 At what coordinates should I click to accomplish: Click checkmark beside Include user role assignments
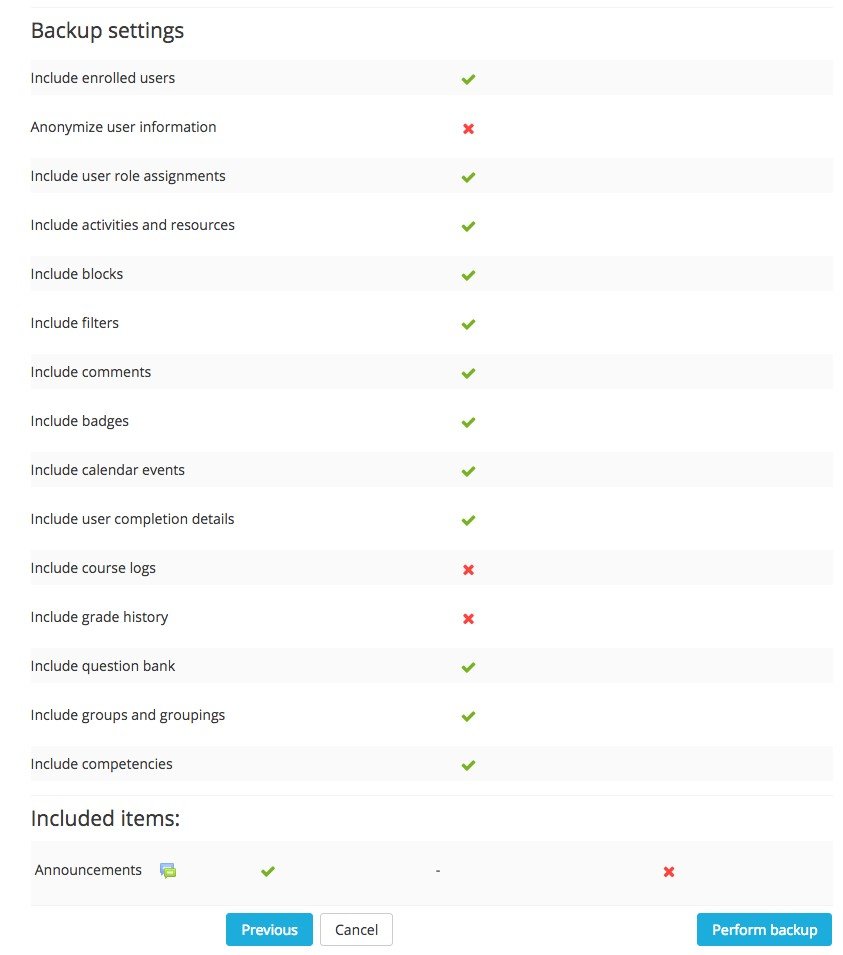click(468, 177)
